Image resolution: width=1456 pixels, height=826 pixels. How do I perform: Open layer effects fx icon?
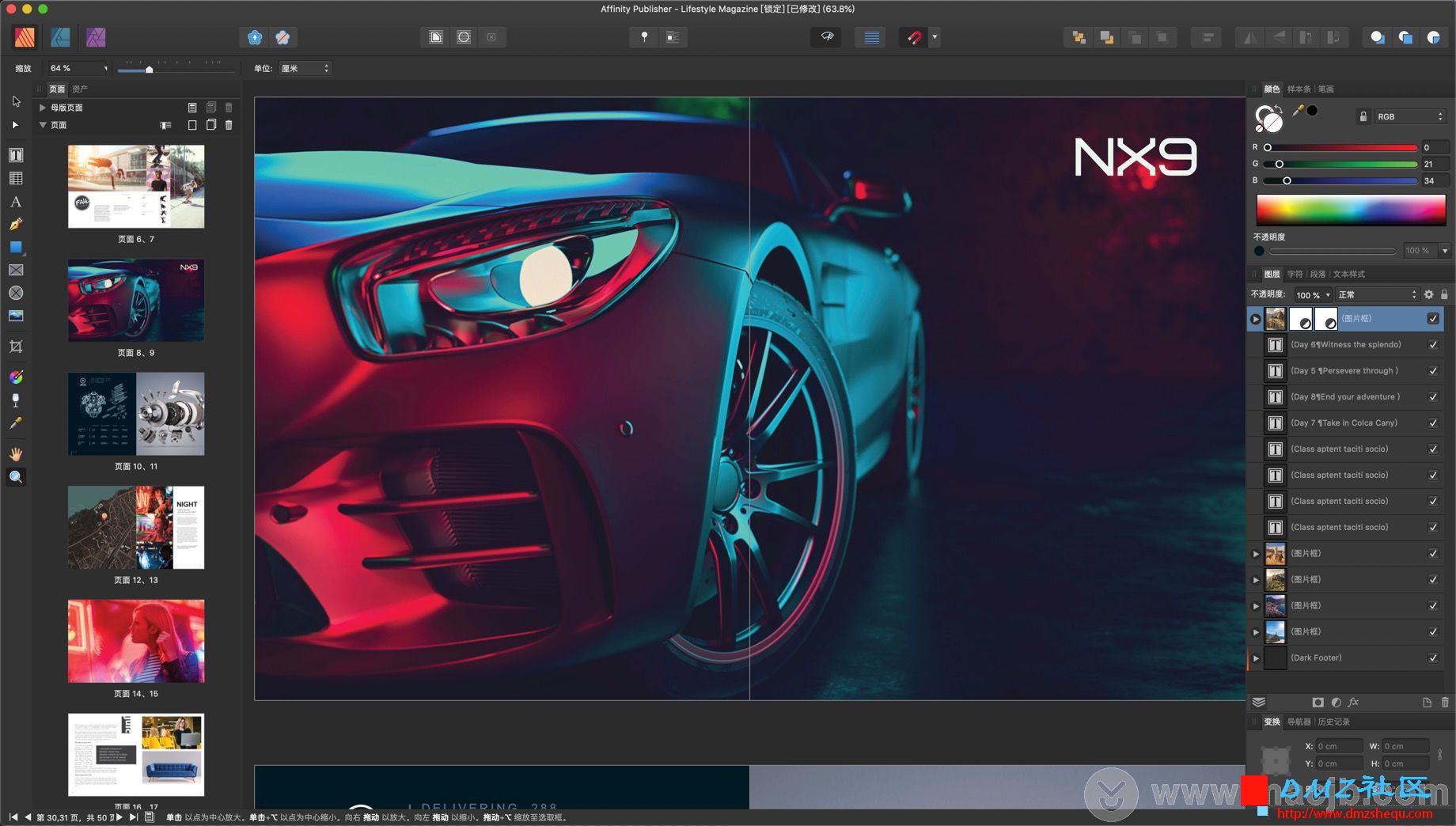[x=1354, y=703]
